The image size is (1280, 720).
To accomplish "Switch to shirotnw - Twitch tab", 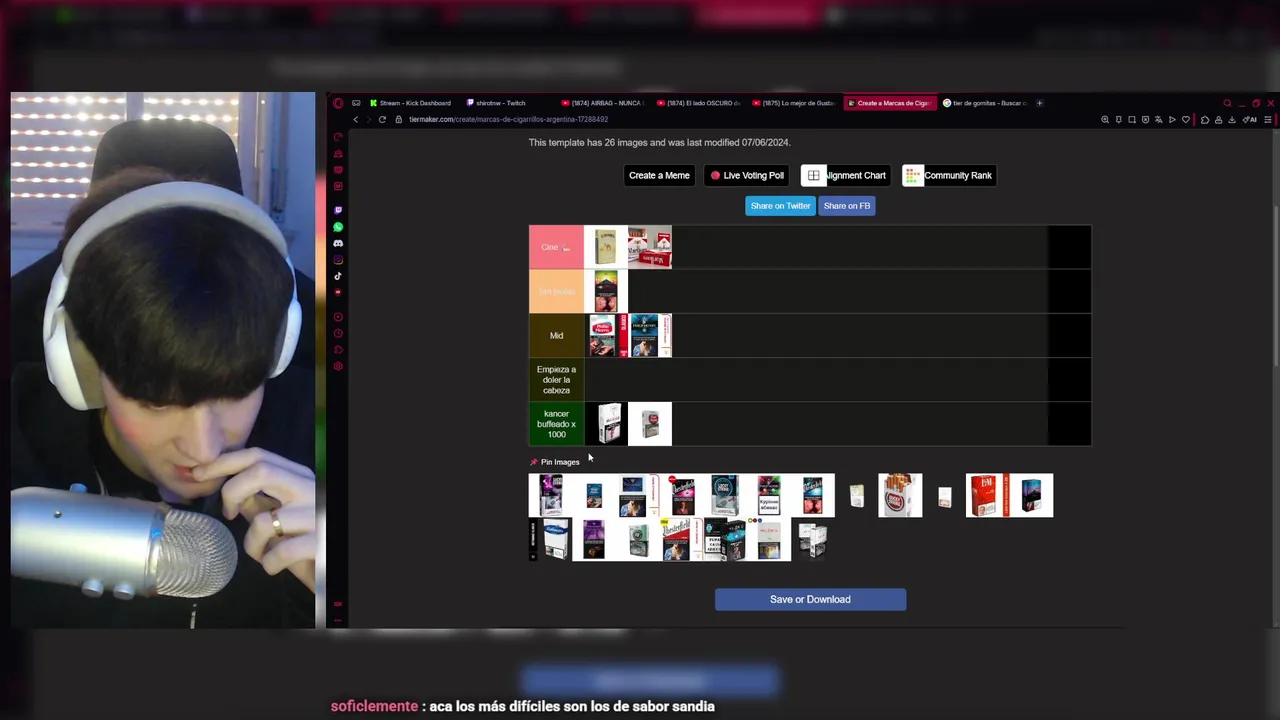I will tap(496, 103).
